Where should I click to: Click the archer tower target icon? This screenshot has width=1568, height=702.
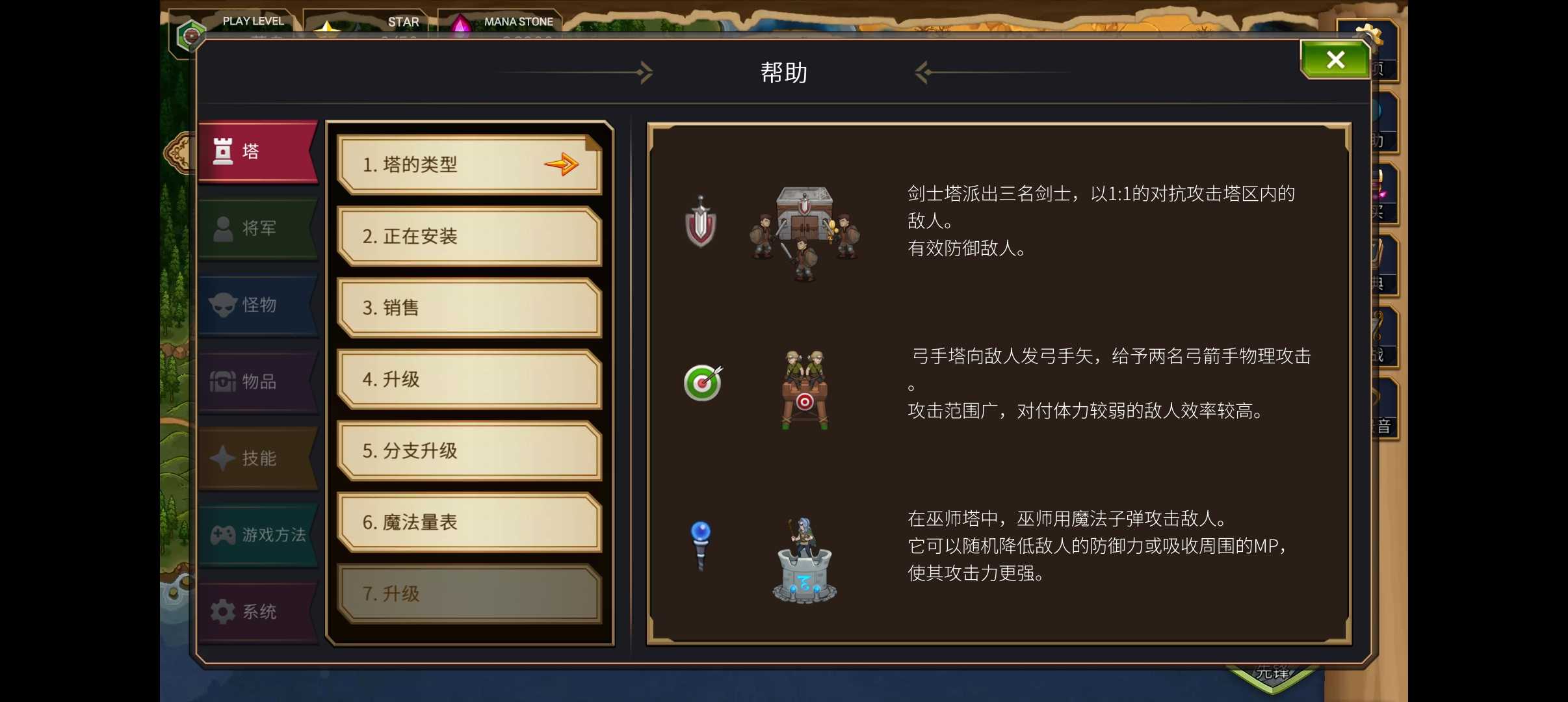[703, 383]
